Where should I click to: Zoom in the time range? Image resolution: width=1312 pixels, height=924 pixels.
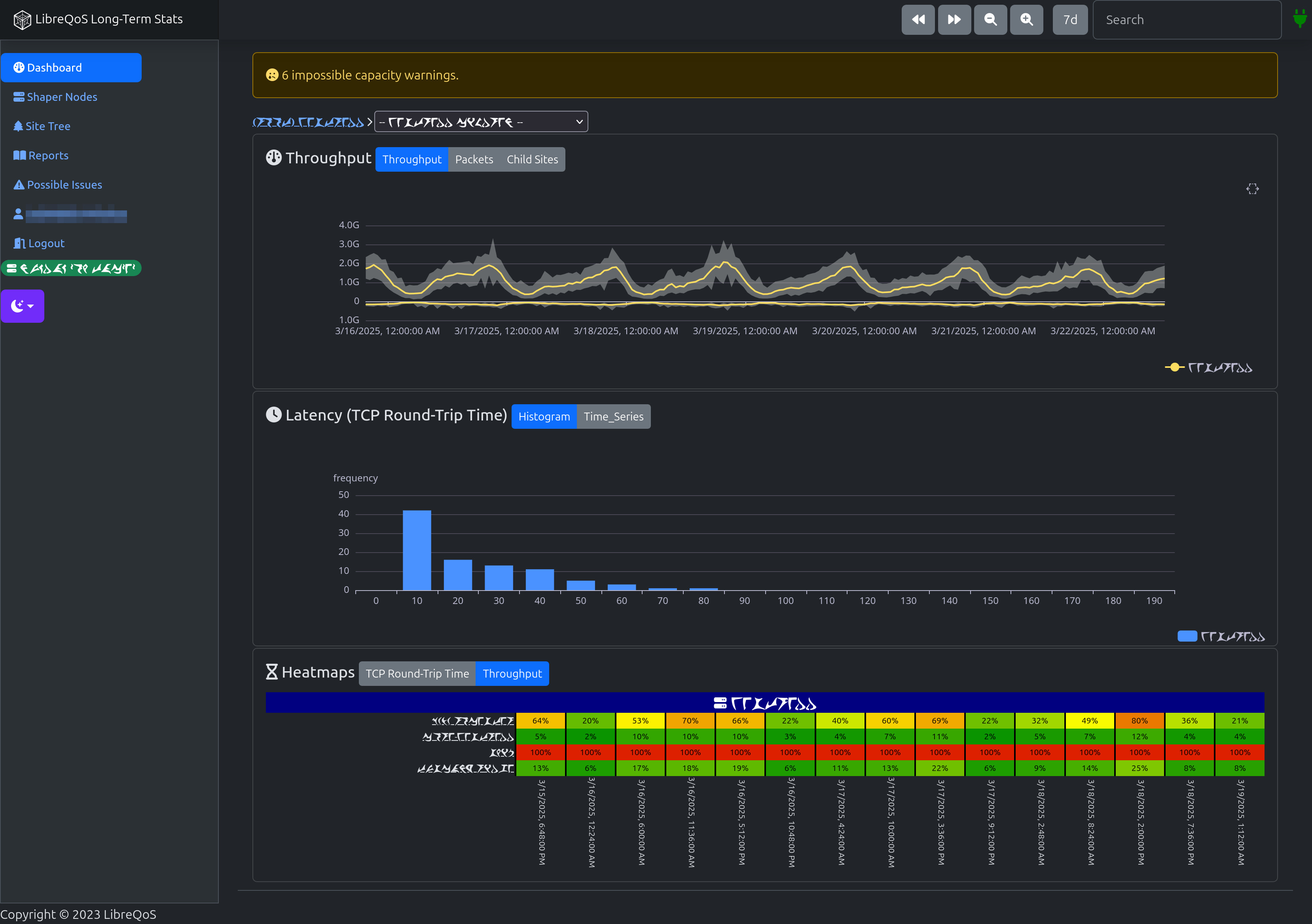coord(1026,20)
